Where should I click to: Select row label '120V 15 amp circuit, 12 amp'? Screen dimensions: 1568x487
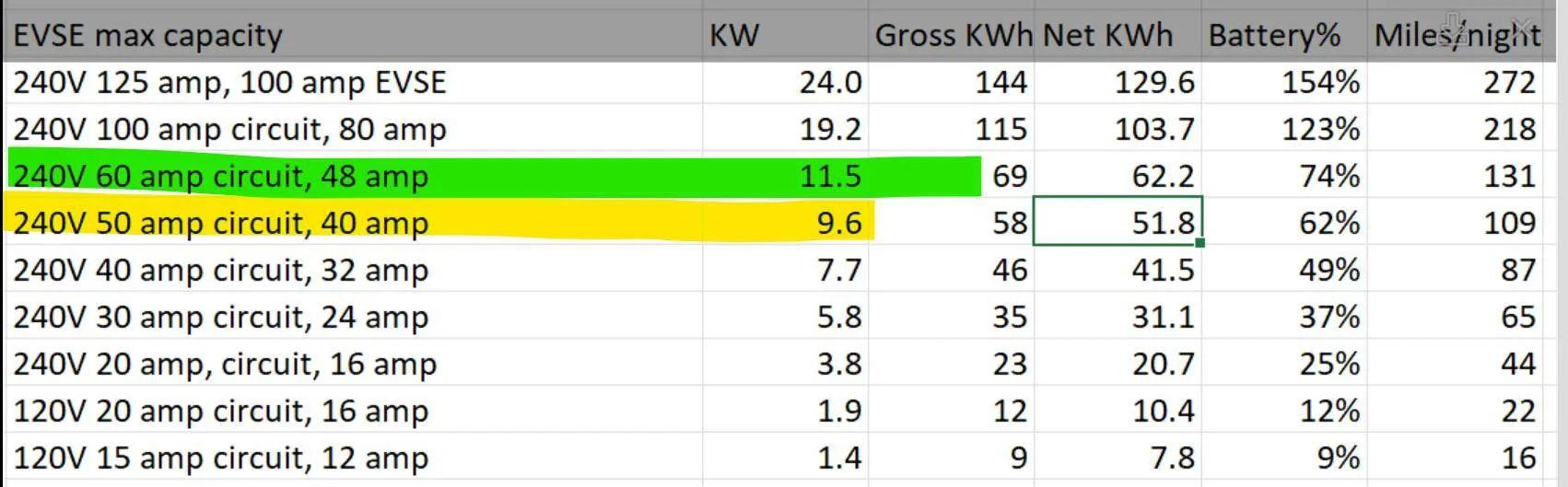tap(220, 458)
